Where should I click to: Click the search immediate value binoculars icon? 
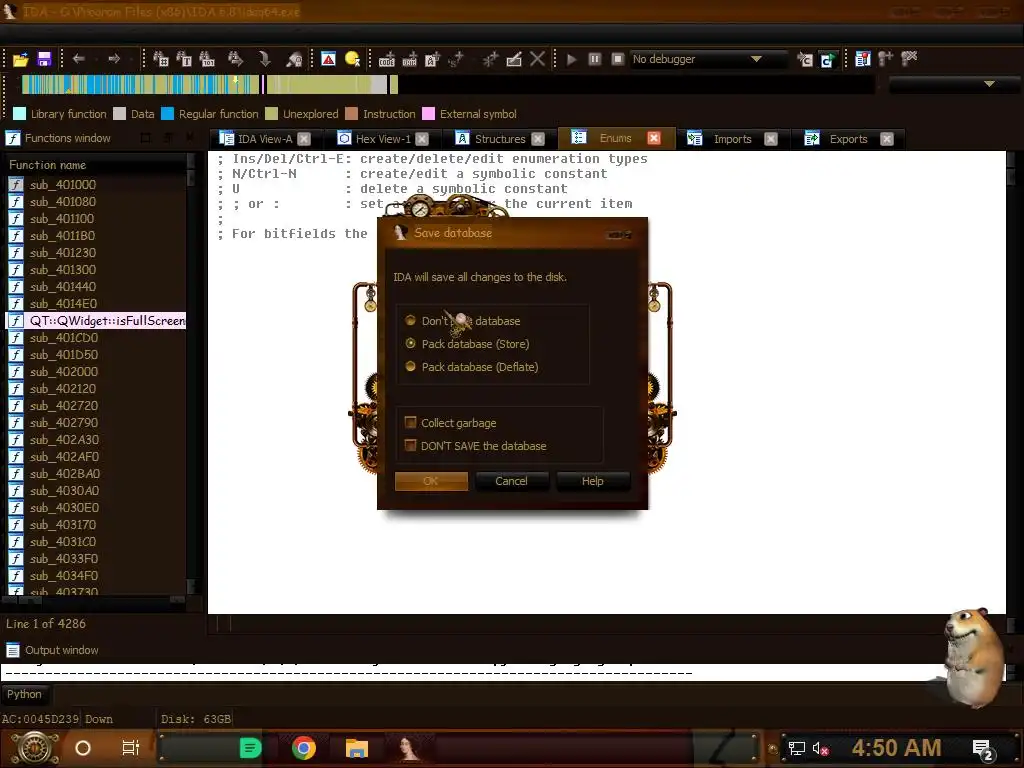[x=161, y=59]
